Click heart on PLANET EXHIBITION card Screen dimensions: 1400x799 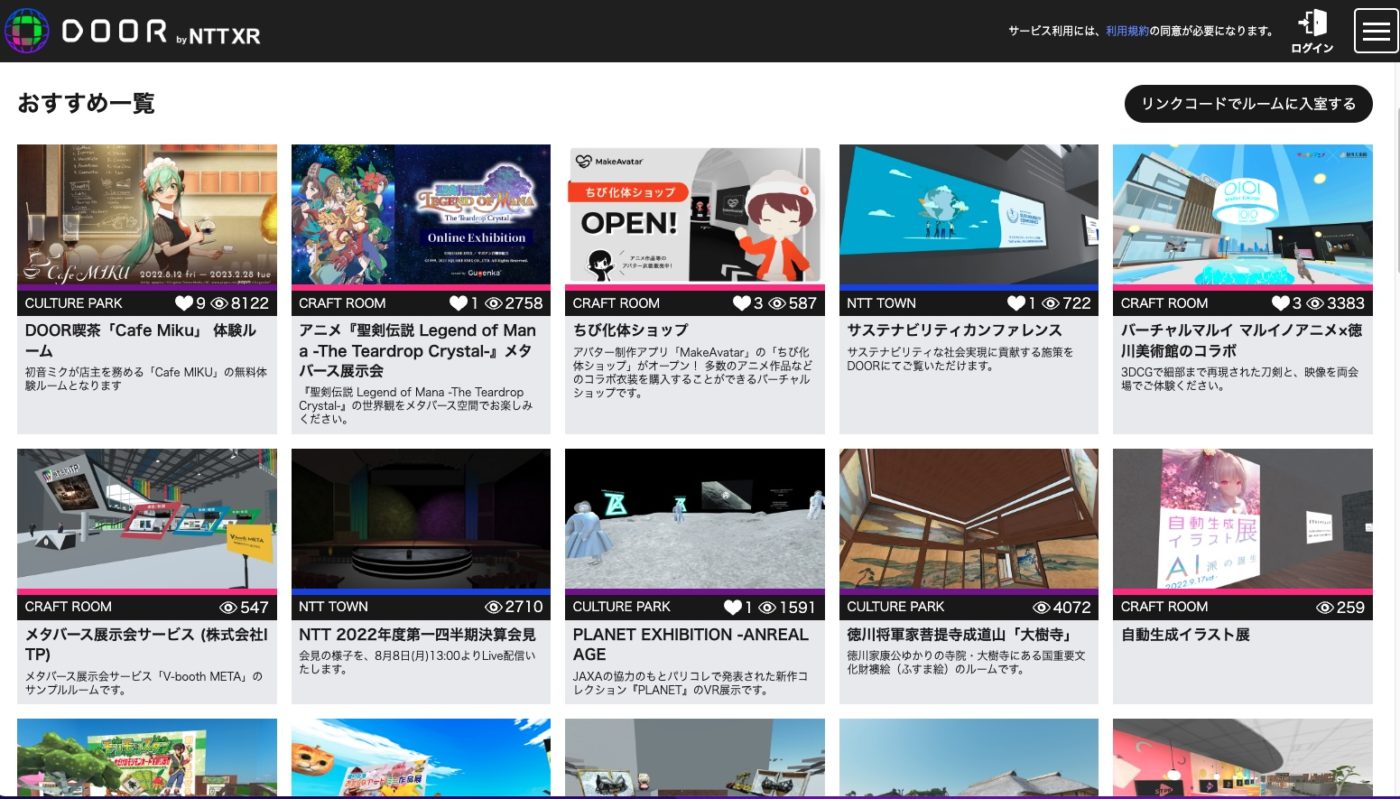(x=732, y=607)
